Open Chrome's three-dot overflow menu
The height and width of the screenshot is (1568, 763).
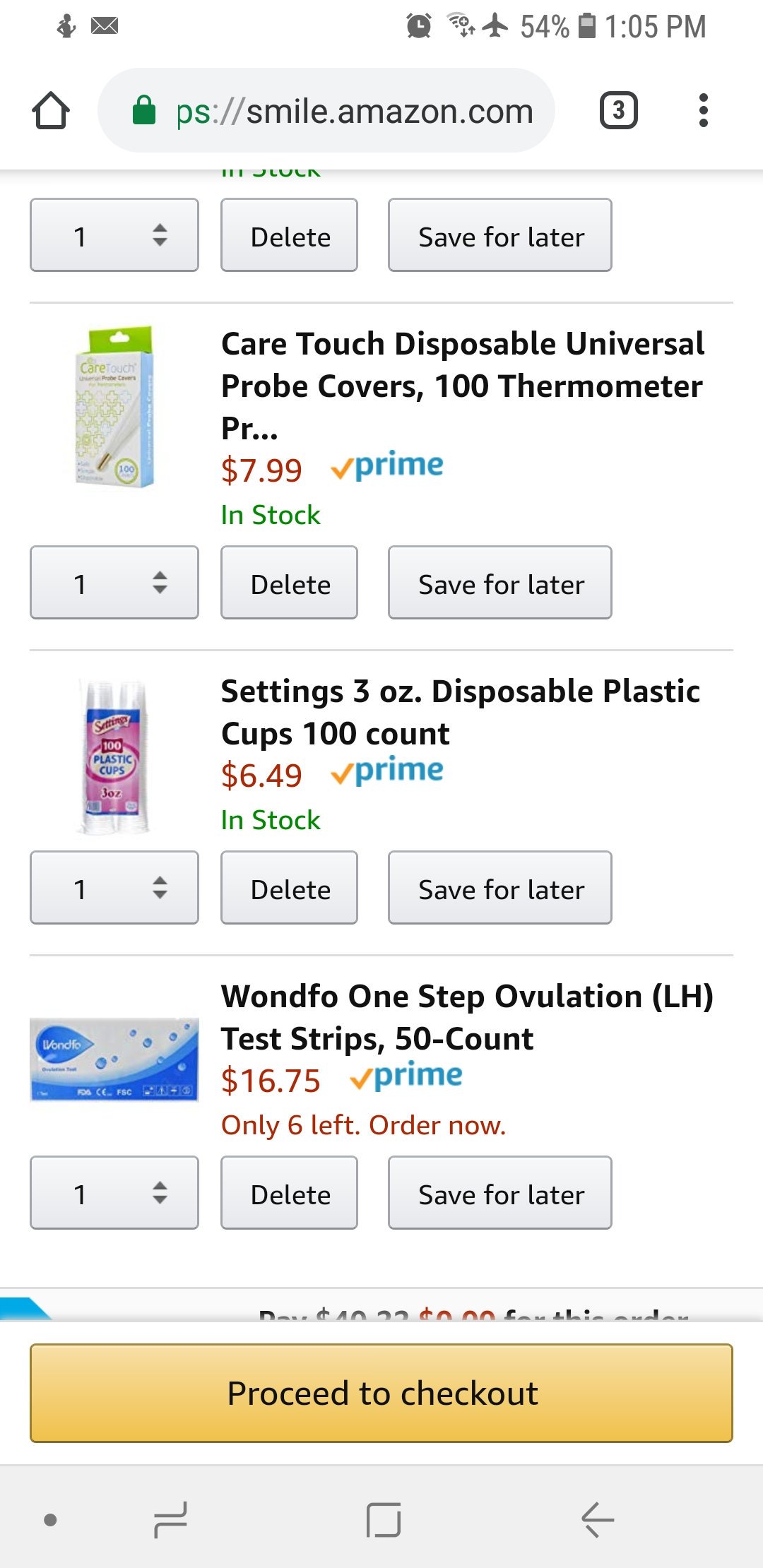click(702, 111)
